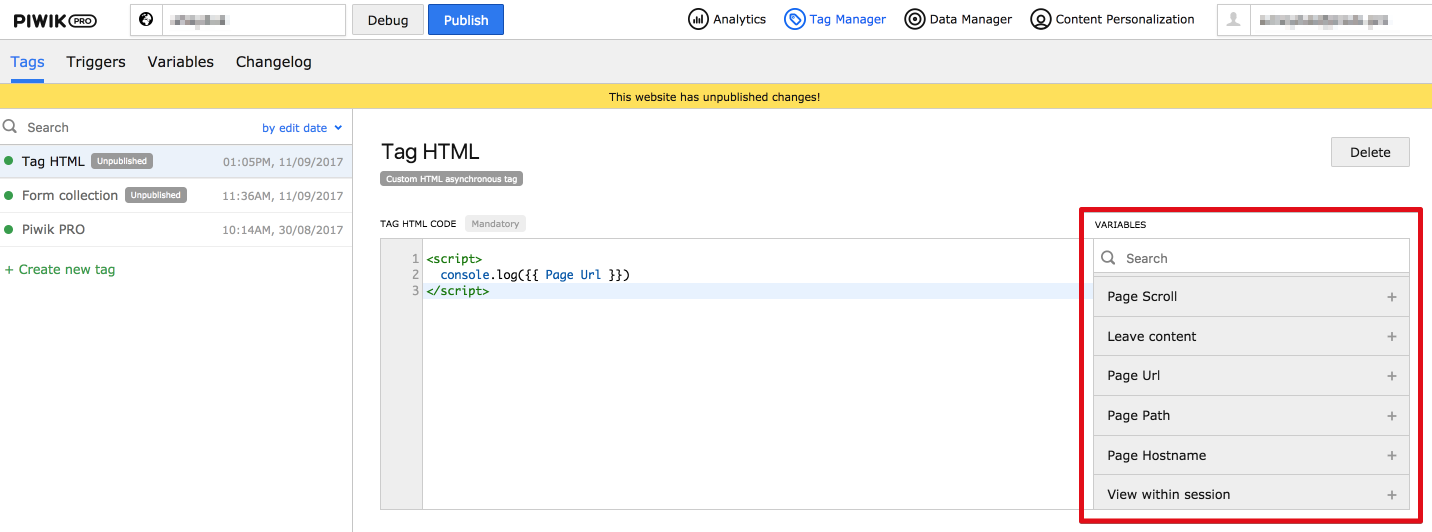The width and height of the screenshot is (1432, 532).
Task: Add Page Url variable with plus icon
Action: (x=1391, y=376)
